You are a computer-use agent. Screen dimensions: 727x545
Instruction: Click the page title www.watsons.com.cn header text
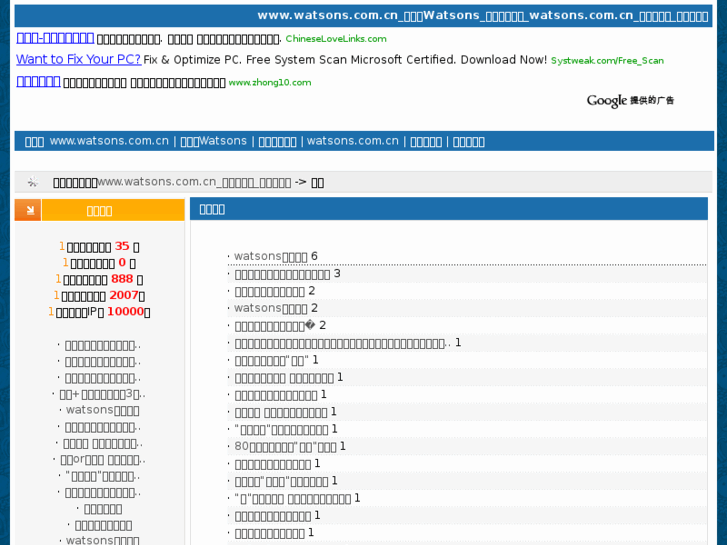483,16
